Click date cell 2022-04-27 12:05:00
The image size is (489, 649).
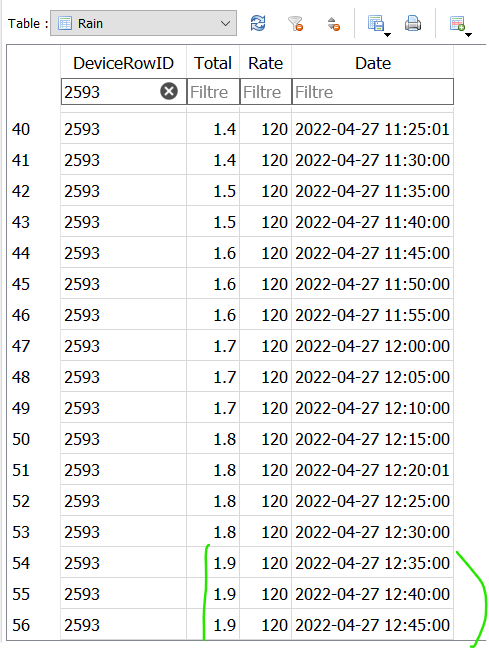coord(373,377)
